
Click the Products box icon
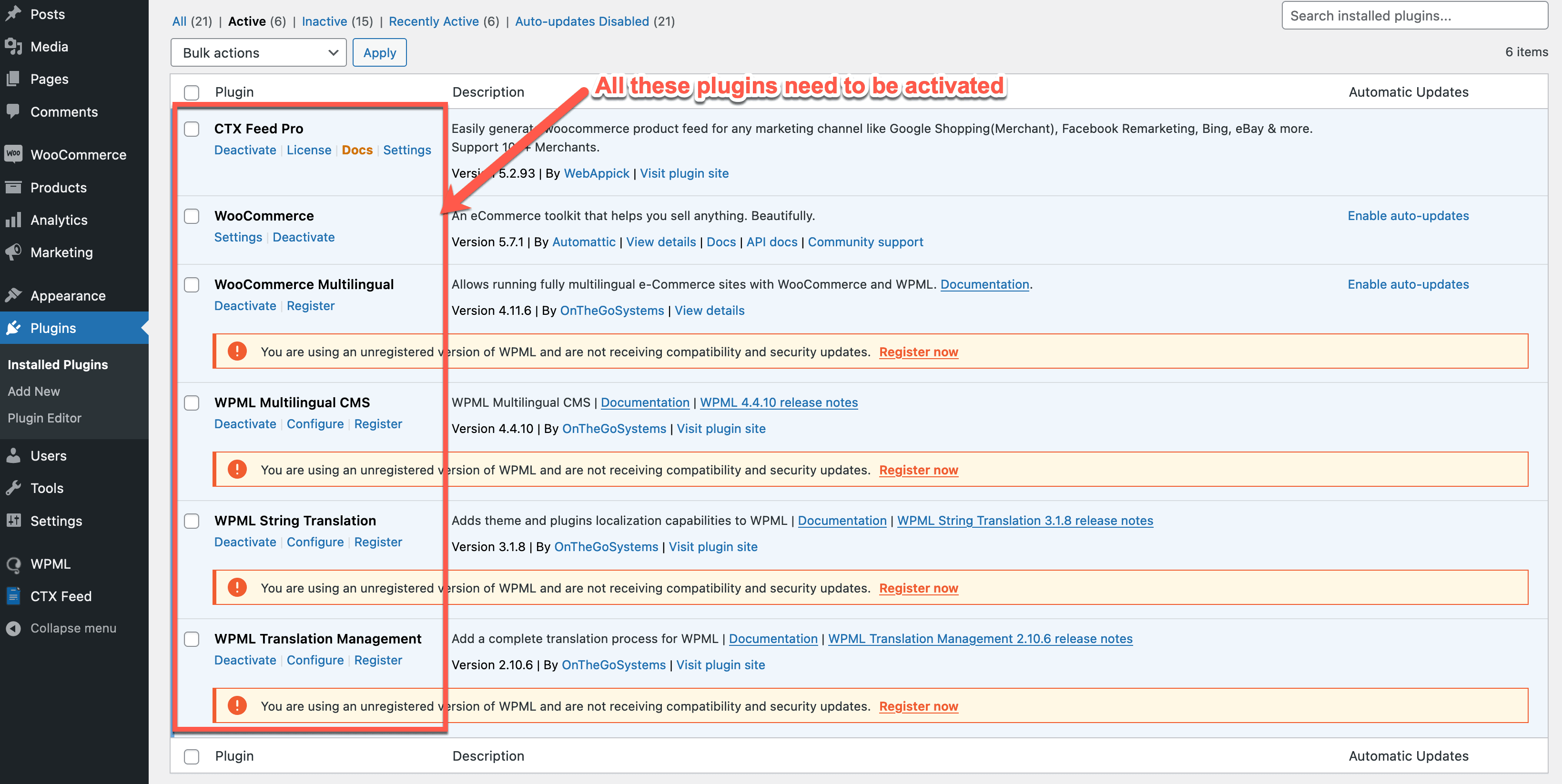pyautogui.click(x=13, y=187)
